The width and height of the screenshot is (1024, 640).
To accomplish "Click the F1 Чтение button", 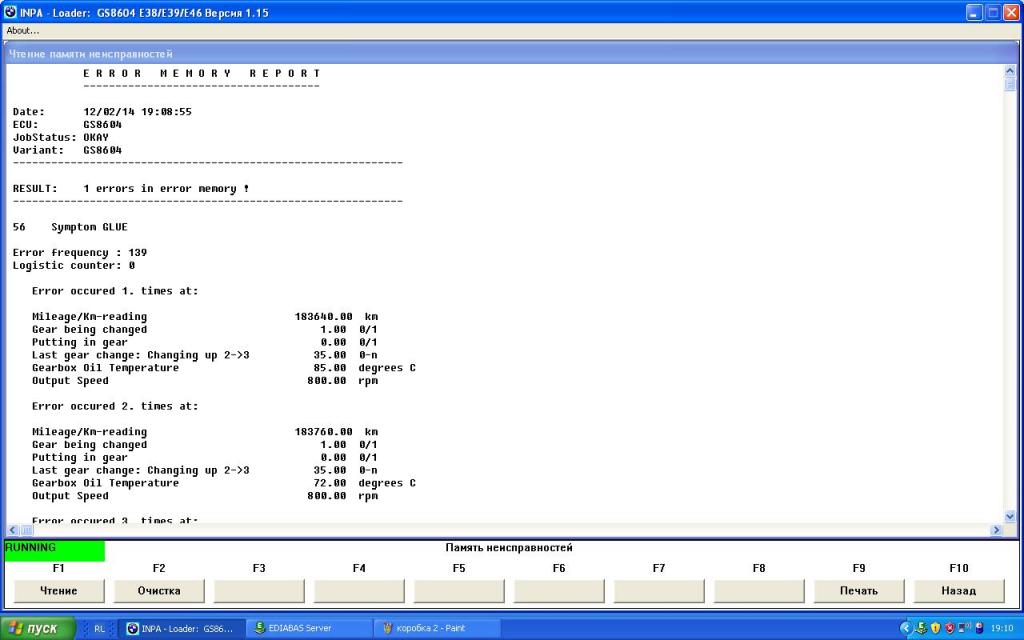I will coord(59,590).
